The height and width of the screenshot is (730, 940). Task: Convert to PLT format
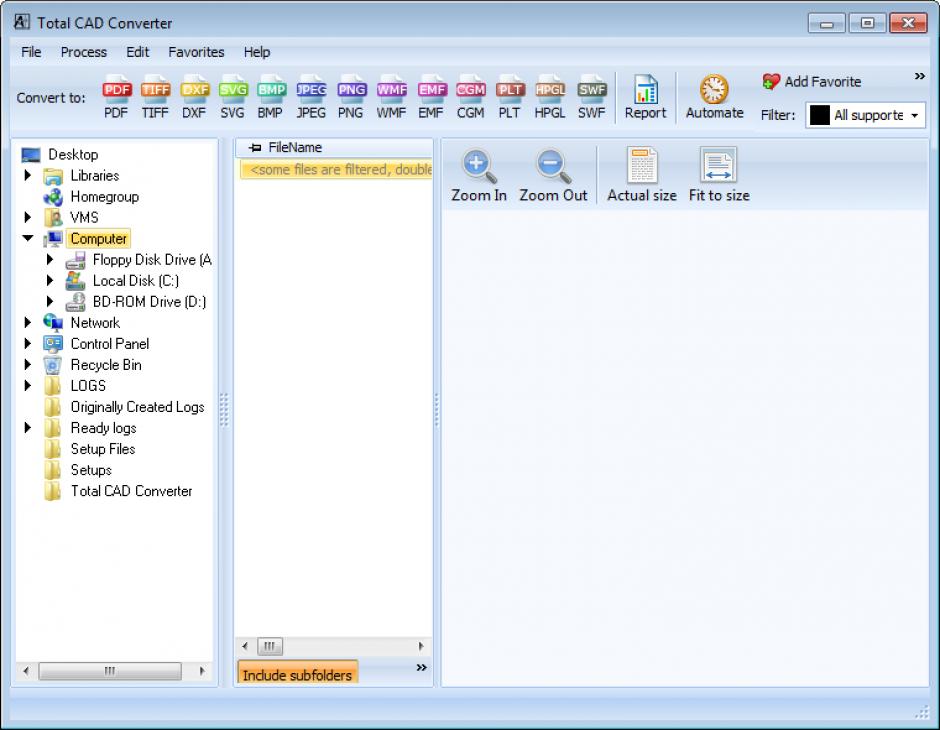coord(510,96)
